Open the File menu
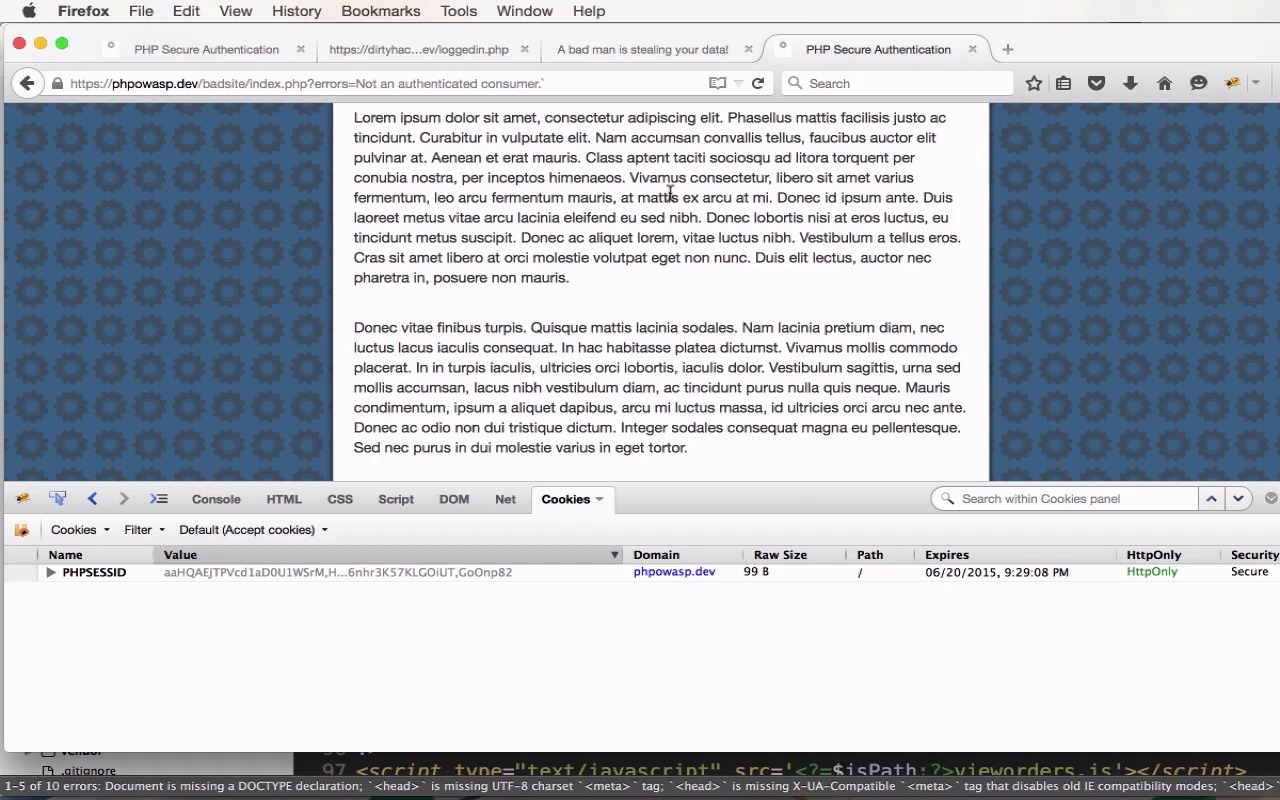Image resolution: width=1280 pixels, height=800 pixels. coord(141,11)
